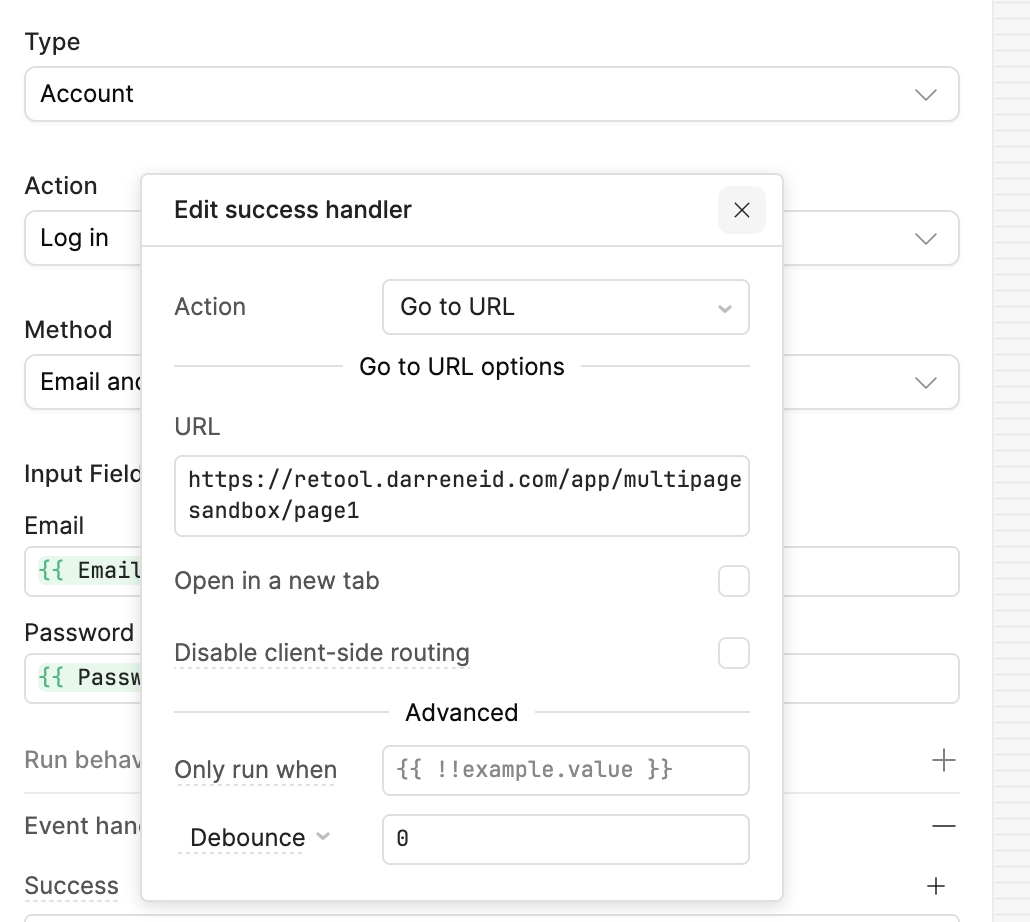Click the Password input field
This screenshot has width=1030, height=922.
pyautogui.click(x=868, y=678)
